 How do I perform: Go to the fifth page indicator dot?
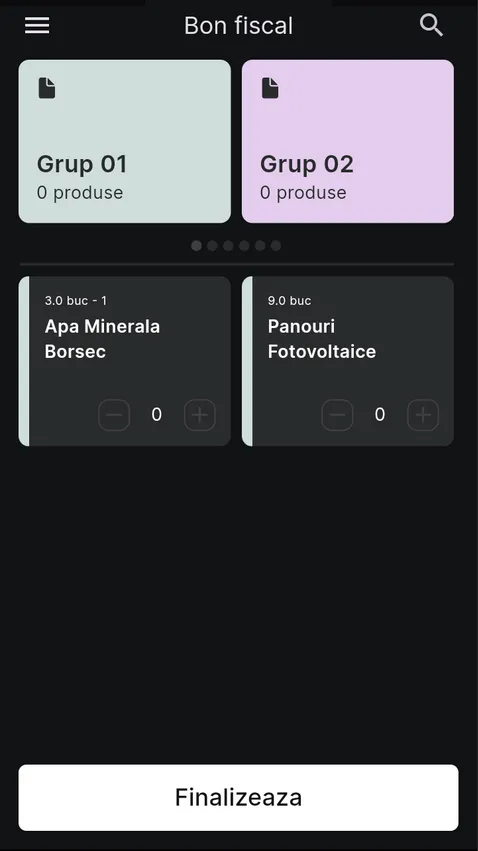point(260,246)
